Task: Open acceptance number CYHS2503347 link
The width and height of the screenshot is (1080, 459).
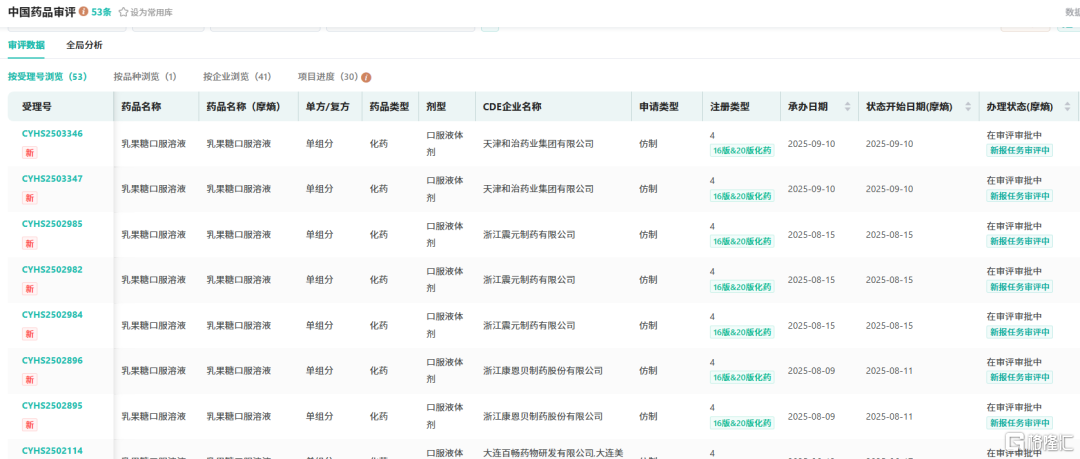Action: tap(52, 179)
